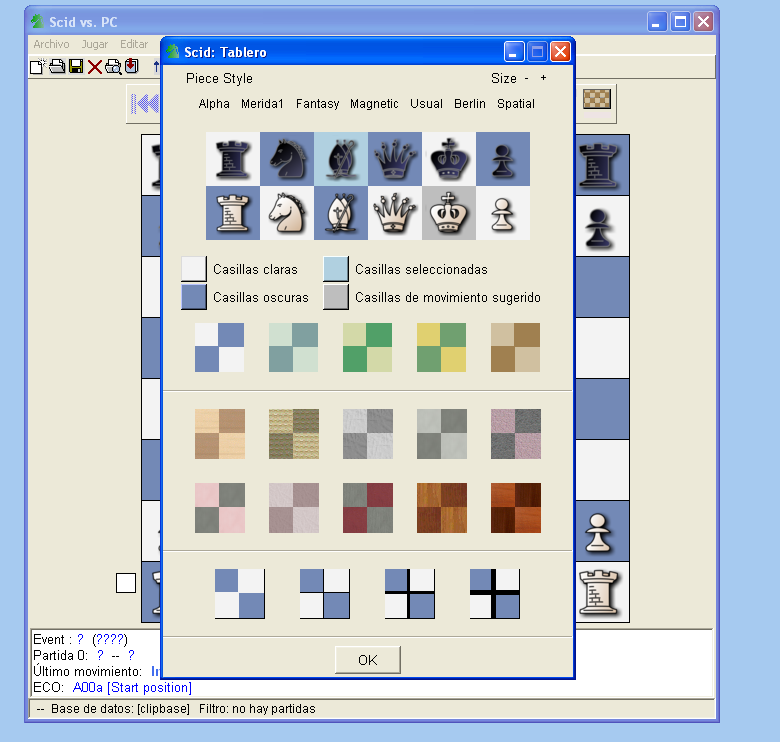Open the Archivo menu in Scid vs. PC
The width and height of the screenshot is (780, 742).
[x=51, y=44]
